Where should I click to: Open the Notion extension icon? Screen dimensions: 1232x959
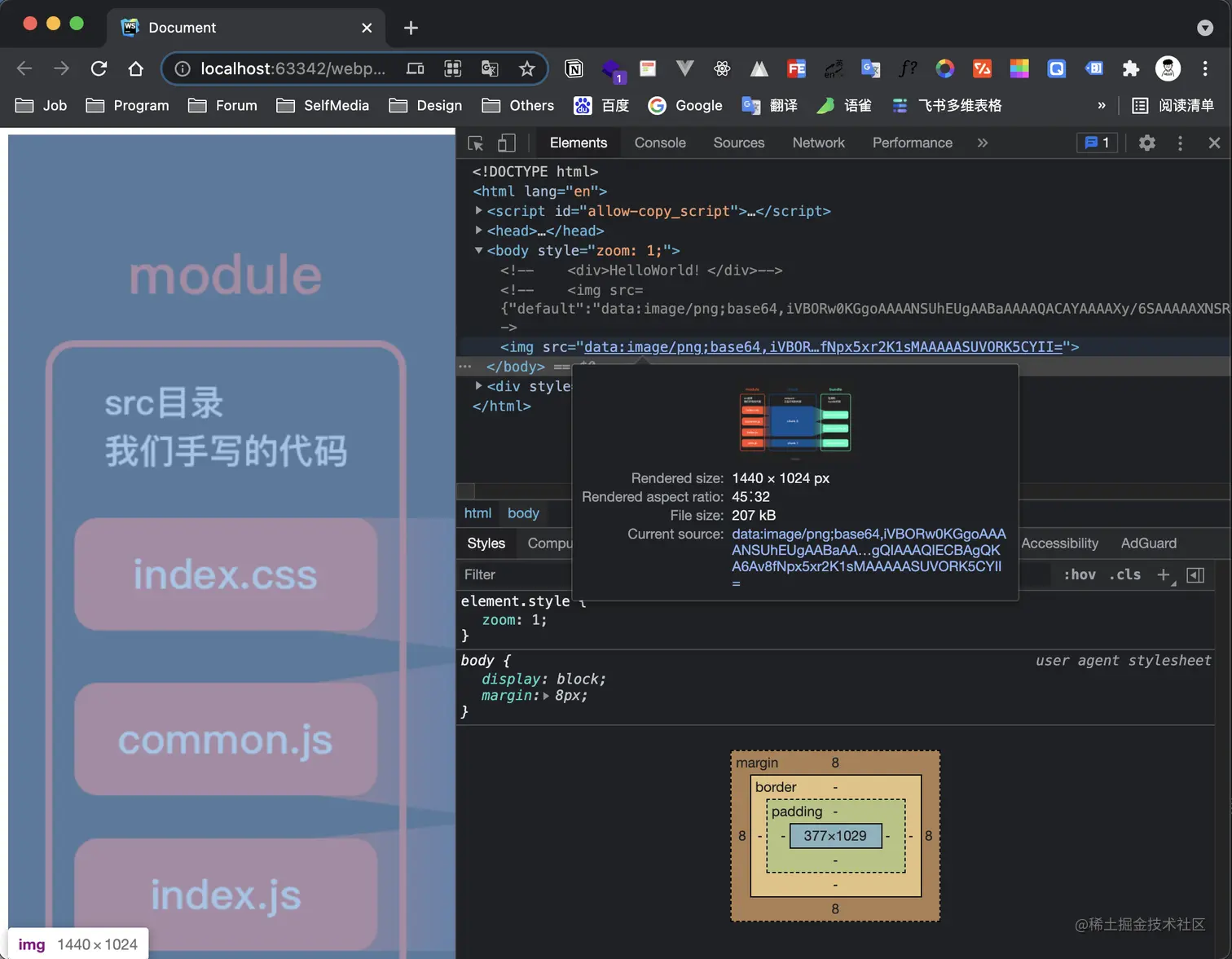click(574, 68)
